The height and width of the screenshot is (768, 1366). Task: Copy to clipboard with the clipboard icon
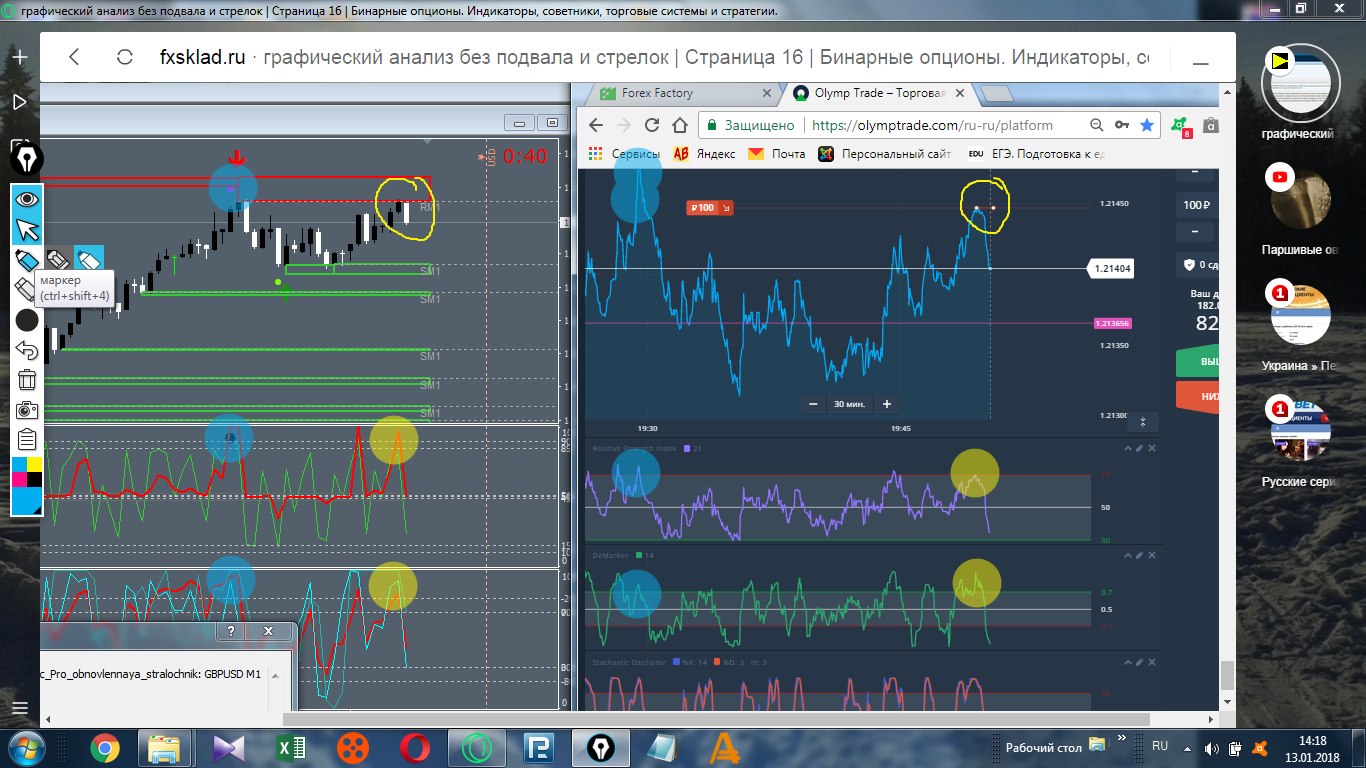pos(27,439)
